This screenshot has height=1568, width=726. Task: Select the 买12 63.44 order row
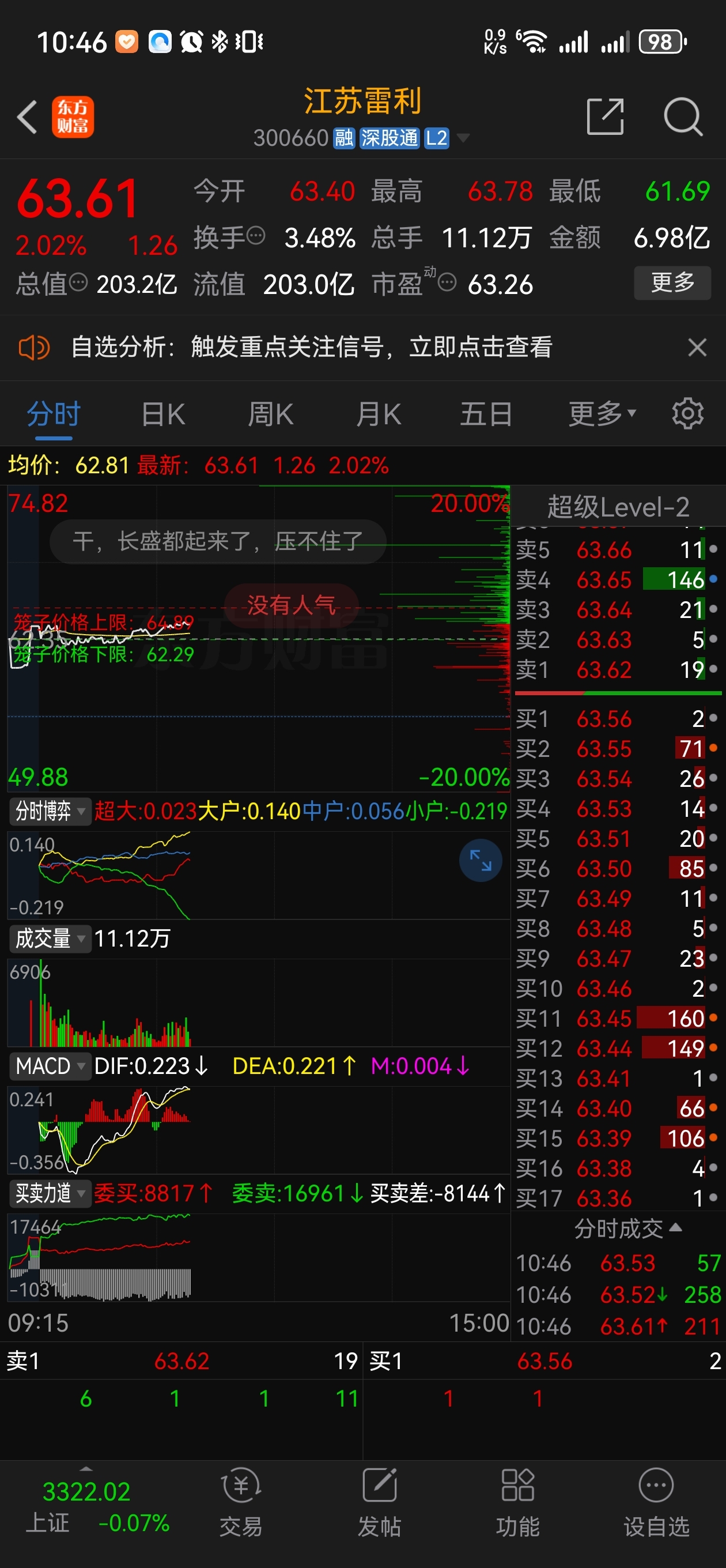pyautogui.click(x=618, y=1047)
